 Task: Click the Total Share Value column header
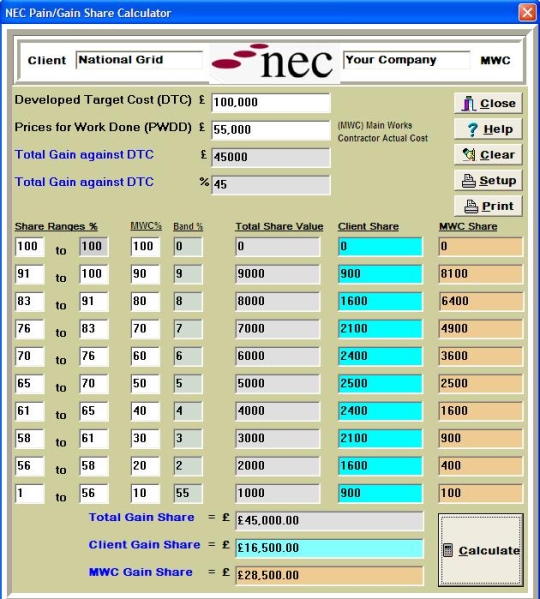click(x=279, y=227)
